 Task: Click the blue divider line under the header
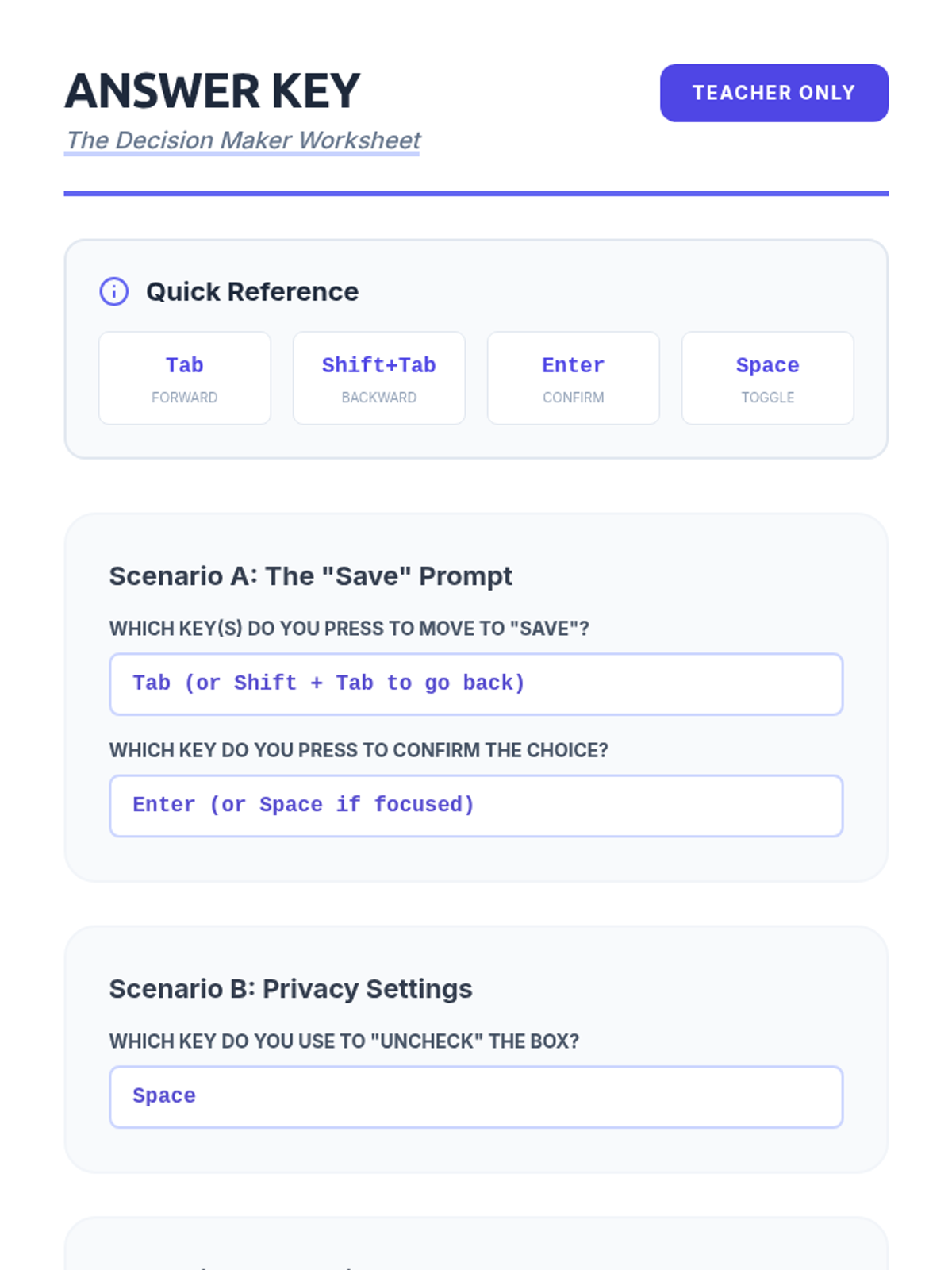[x=476, y=193]
